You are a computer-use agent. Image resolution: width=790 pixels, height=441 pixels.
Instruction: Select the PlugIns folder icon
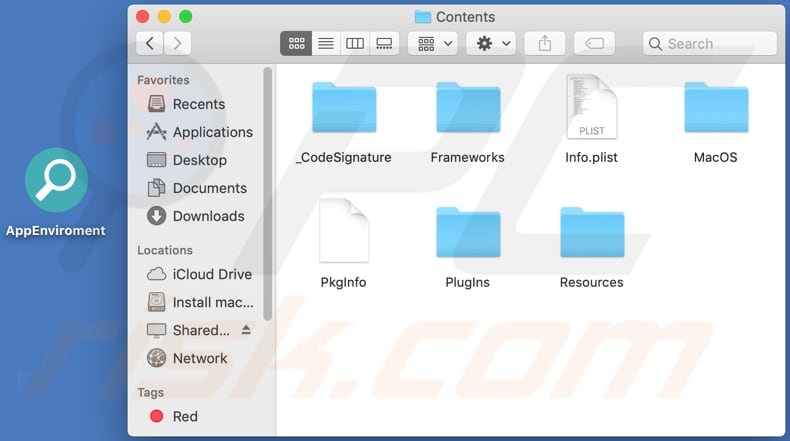(x=468, y=232)
